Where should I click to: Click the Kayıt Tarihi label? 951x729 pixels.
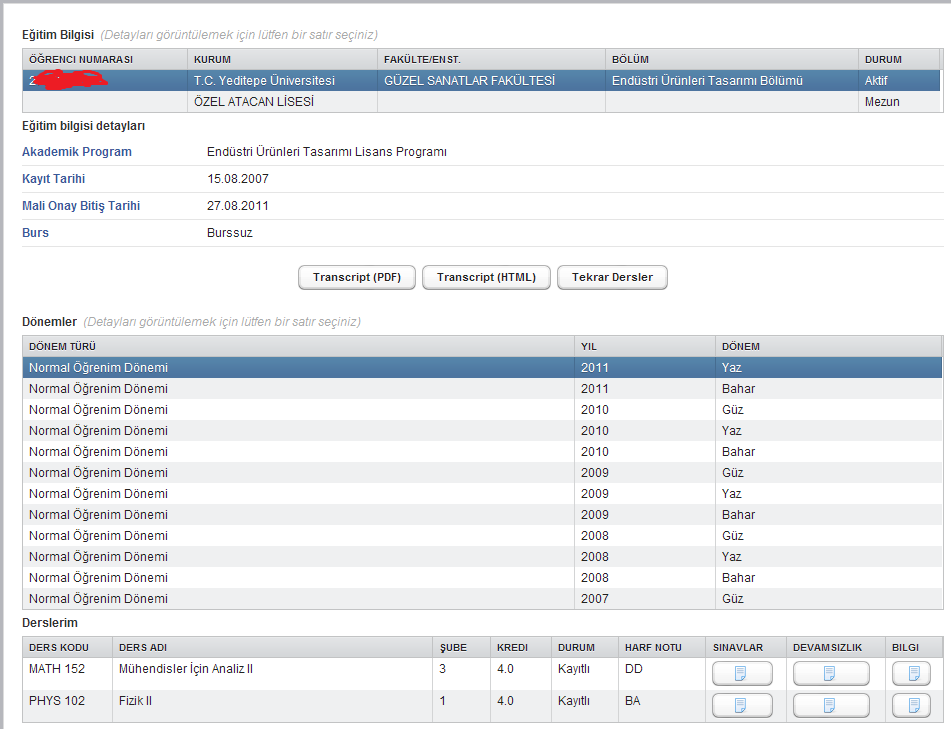pyautogui.click(x=53, y=178)
